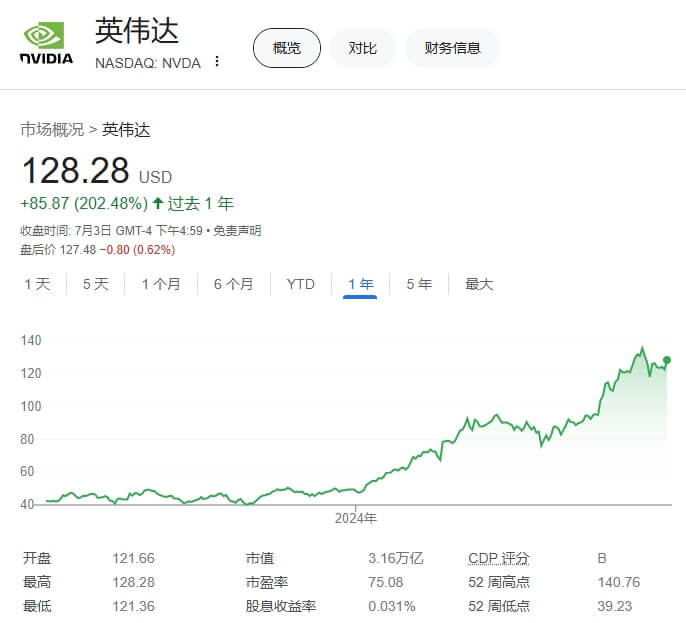This screenshot has width=686, height=623.
Task: Click the 最低 value 121.36
Action: (133, 606)
